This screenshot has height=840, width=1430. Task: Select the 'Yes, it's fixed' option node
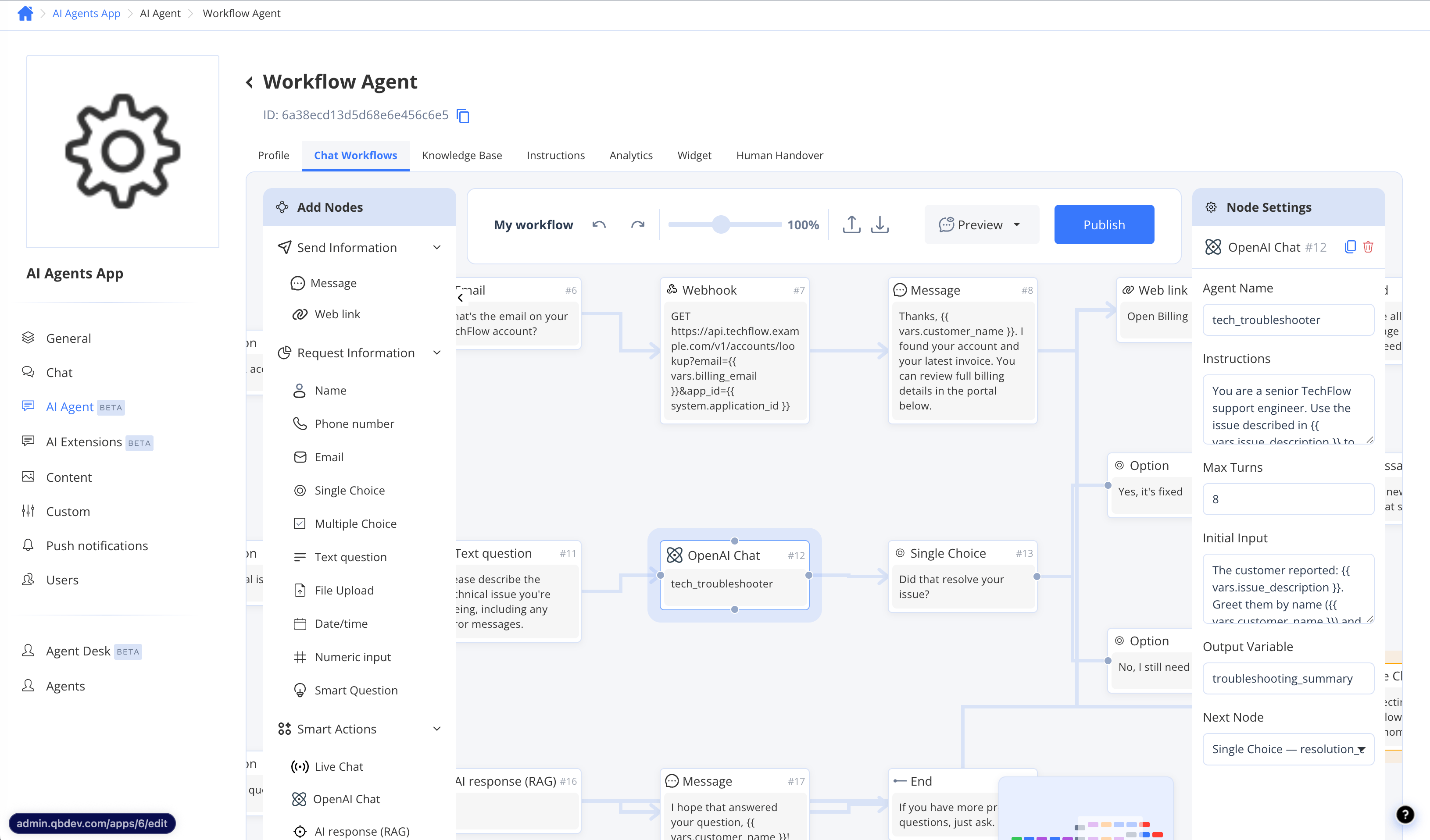pyautogui.click(x=1150, y=485)
